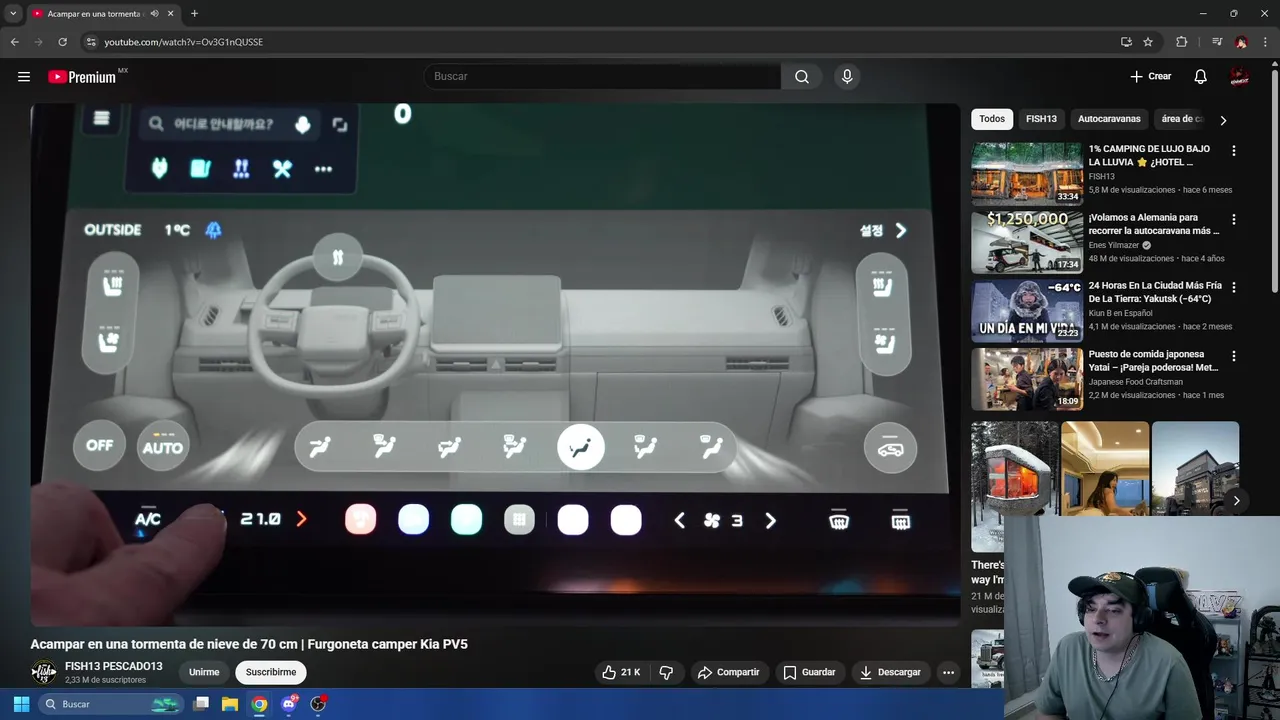Image resolution: width=1280 pixels, height=720 pixels.
Task: Open the Chrome profile avatar
Action: point(1241,42)
